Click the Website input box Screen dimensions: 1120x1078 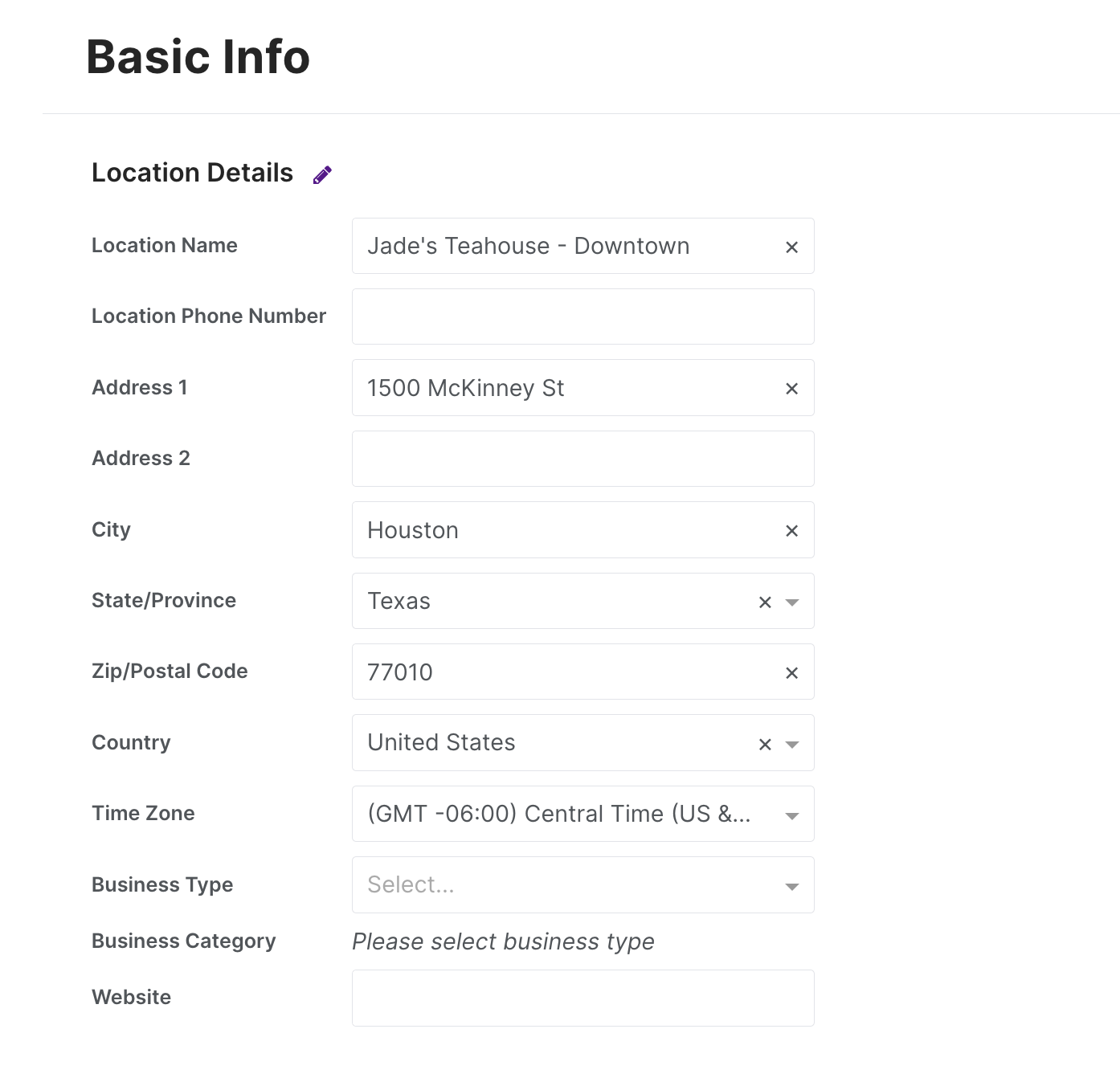582,998
